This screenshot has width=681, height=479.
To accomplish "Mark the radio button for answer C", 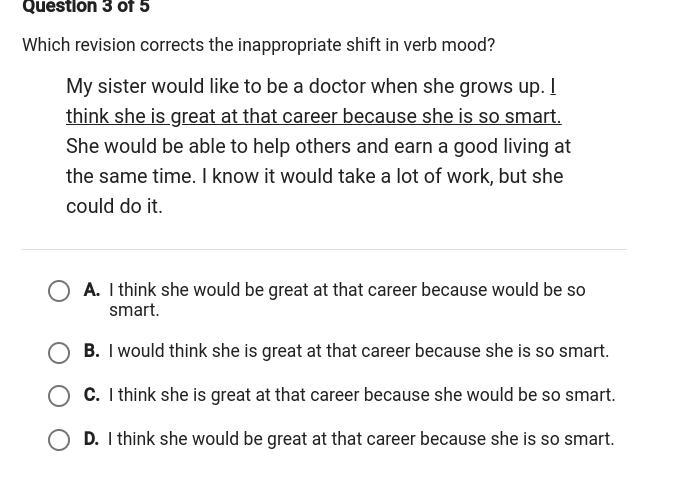I will (x=59, y=396).
